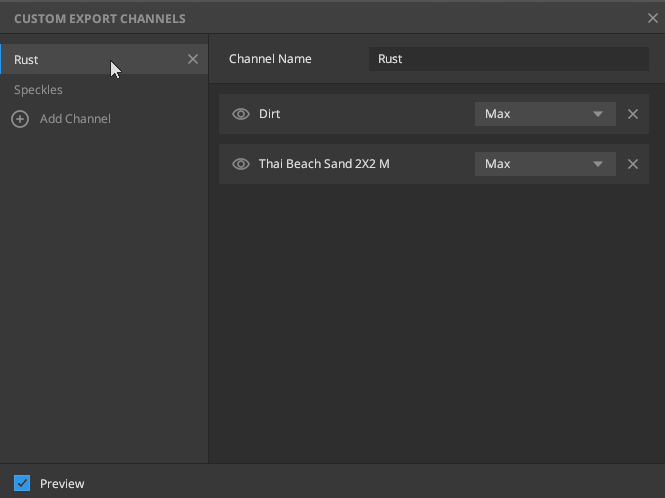Viewport: 665px width, 498px height.
Task: Click the Add Channel text button
Action: click(x=75, y=119)
